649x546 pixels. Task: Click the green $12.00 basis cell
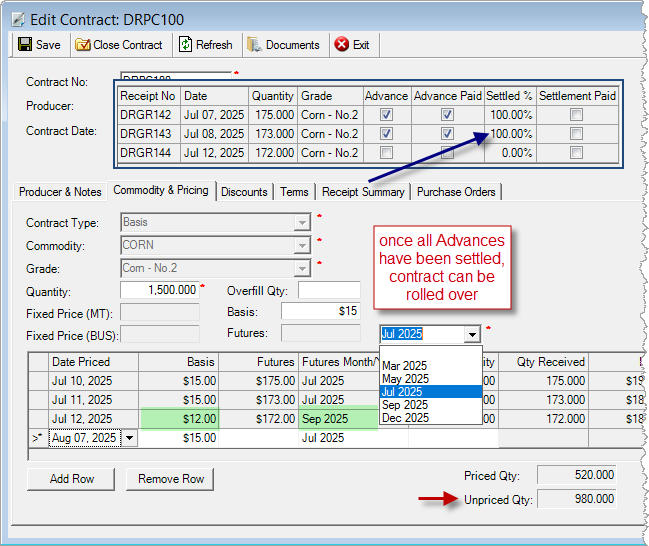(x=179, y=419)
